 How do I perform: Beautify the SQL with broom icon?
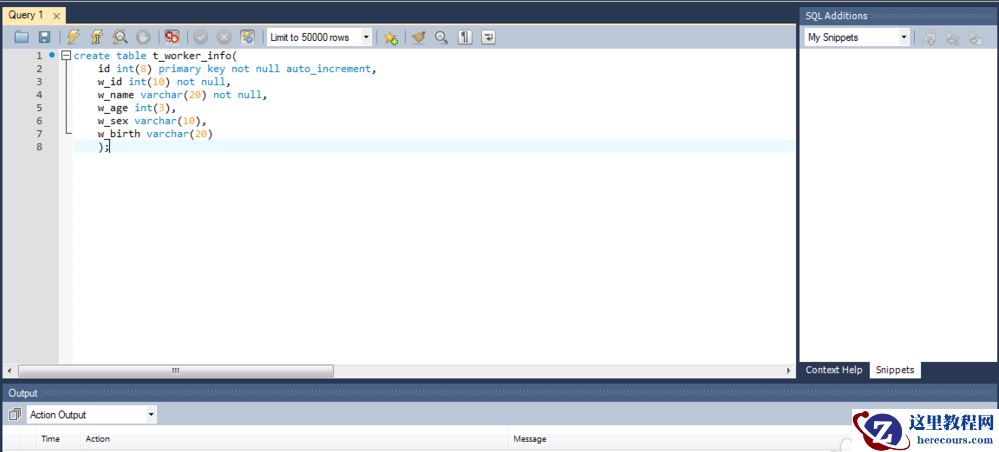tap(419, 38)
